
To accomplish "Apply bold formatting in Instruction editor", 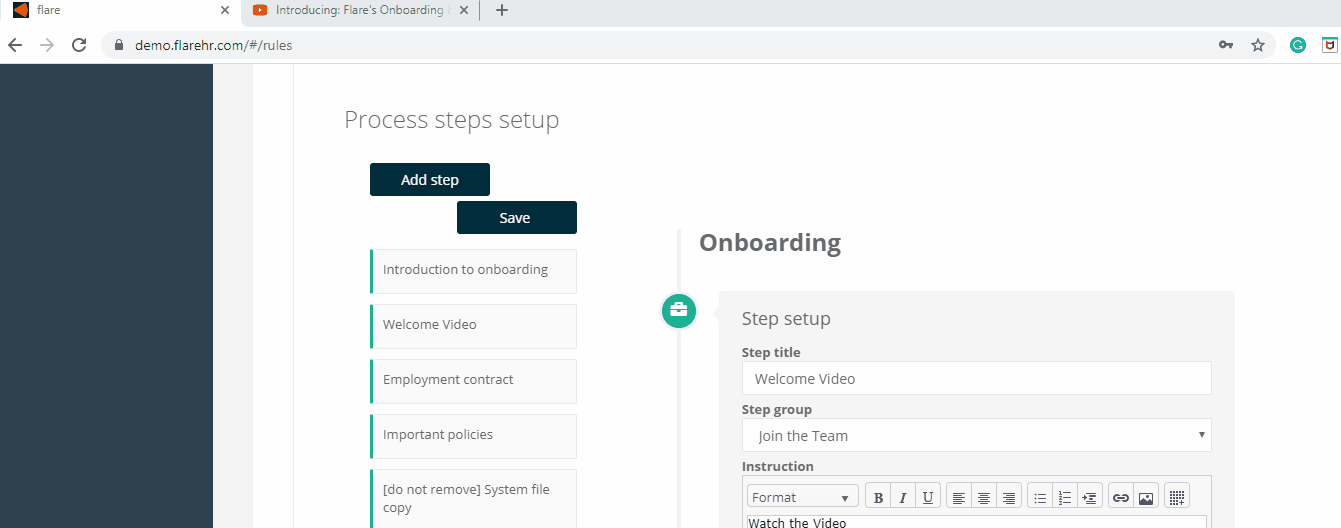I will click(x=879, y=497).
